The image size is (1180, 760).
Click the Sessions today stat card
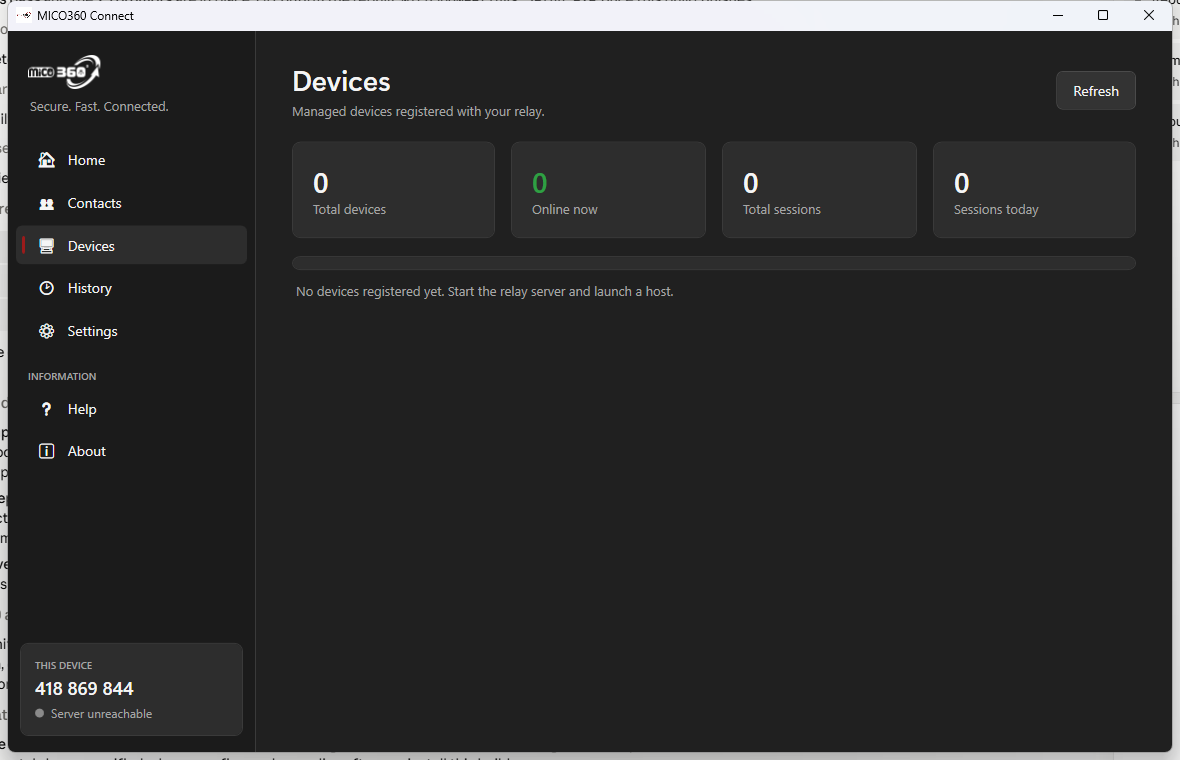pyautogui.click(x=1034, y=190)
